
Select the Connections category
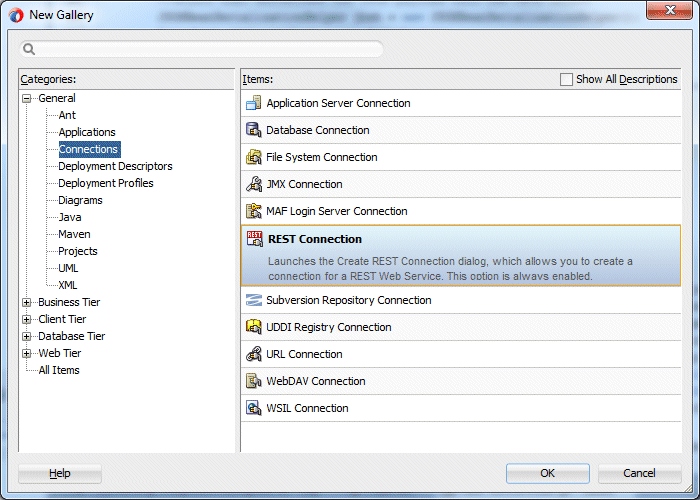[x=89, y=149]
